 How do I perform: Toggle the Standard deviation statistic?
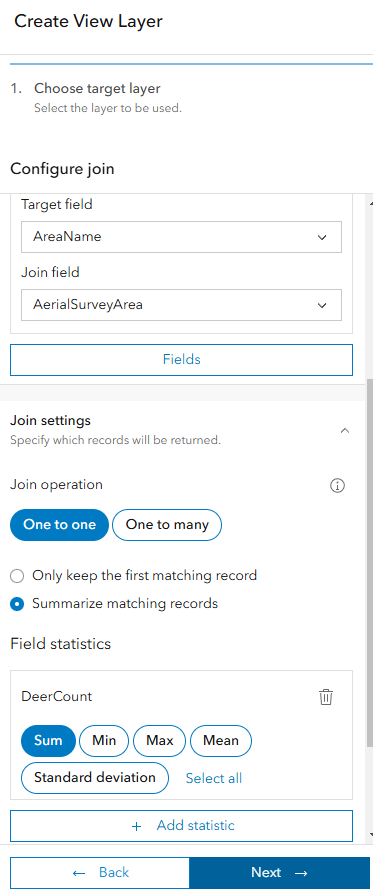(x=95, y=778)
